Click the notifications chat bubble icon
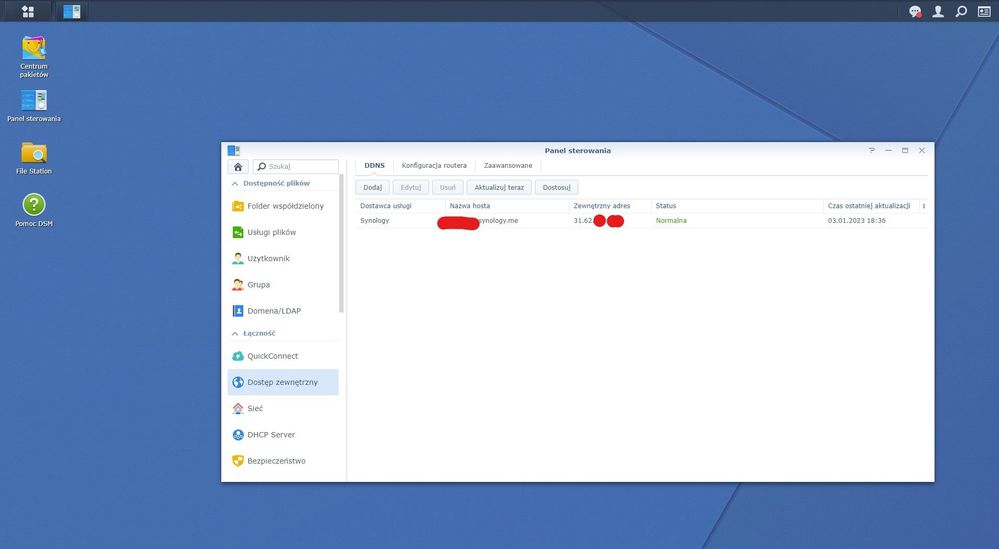 point(914,12)
